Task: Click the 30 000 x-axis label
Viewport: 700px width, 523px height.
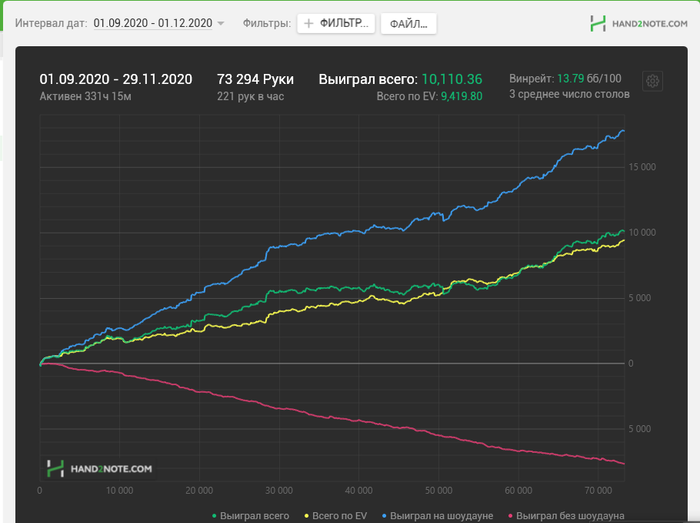Action: click(x=279, y=490)
